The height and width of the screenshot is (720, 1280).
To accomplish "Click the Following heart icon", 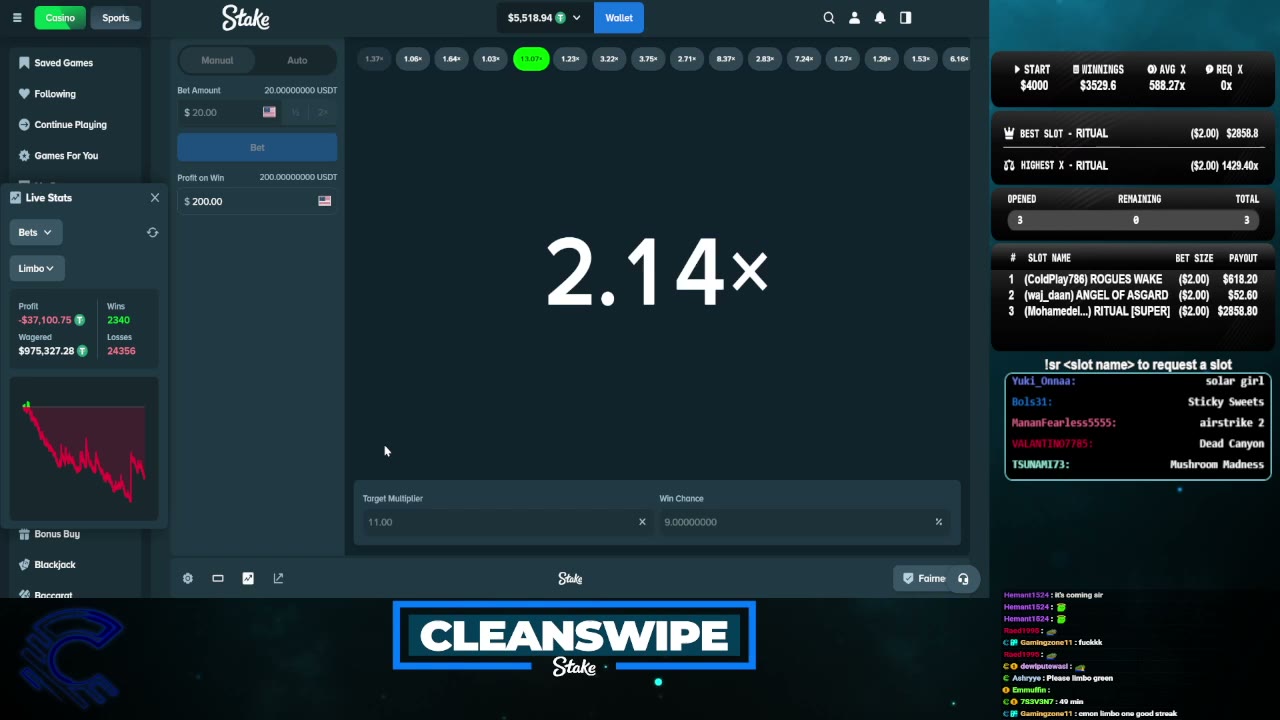I will (24, 93).
